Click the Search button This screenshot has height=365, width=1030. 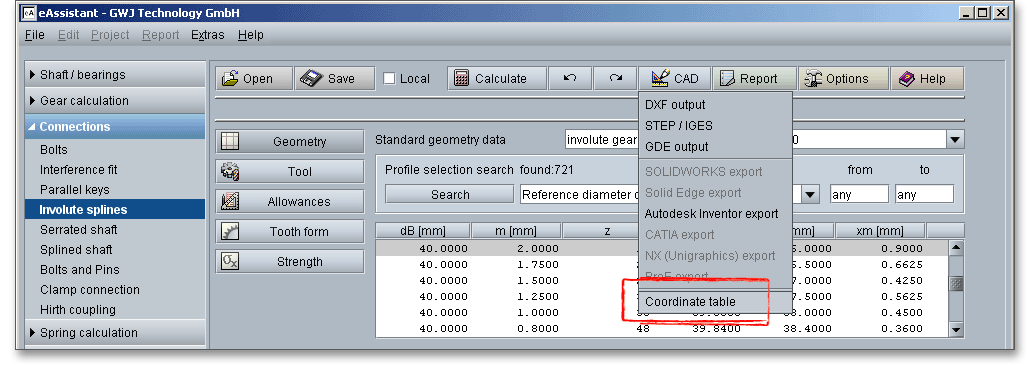point(450,194)
